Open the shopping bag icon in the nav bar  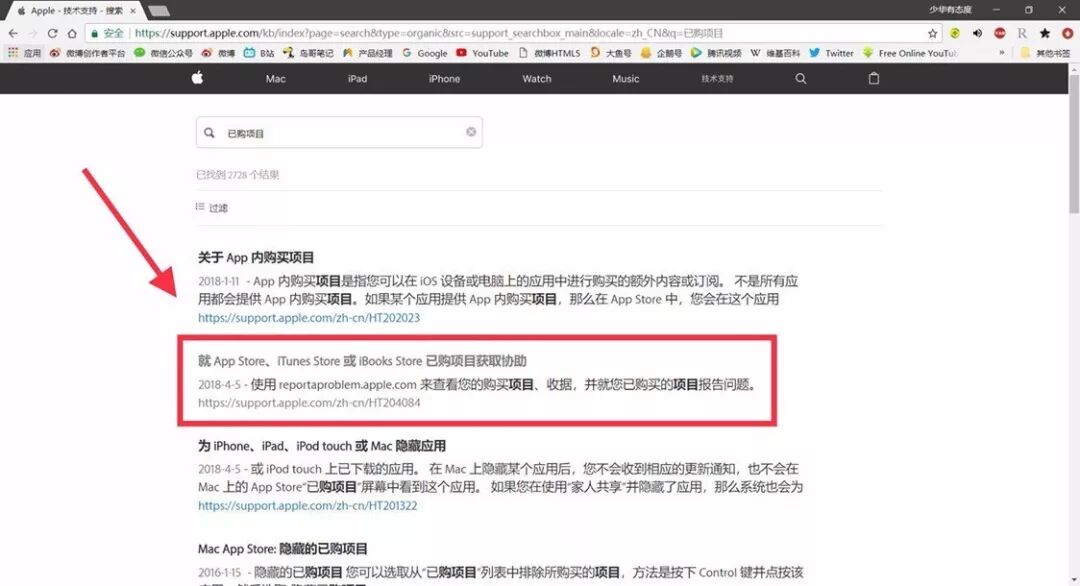[x=873, y=79]
